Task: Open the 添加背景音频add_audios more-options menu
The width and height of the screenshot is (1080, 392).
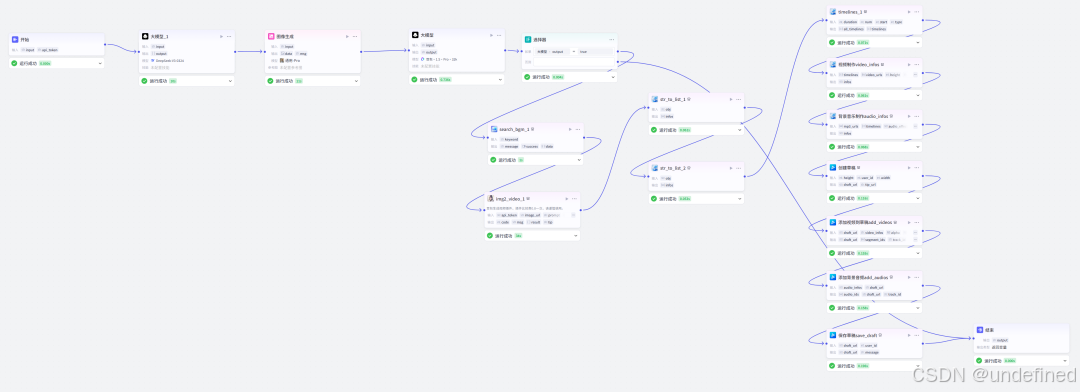Action: pyautogui.click(x=917, y=277)
